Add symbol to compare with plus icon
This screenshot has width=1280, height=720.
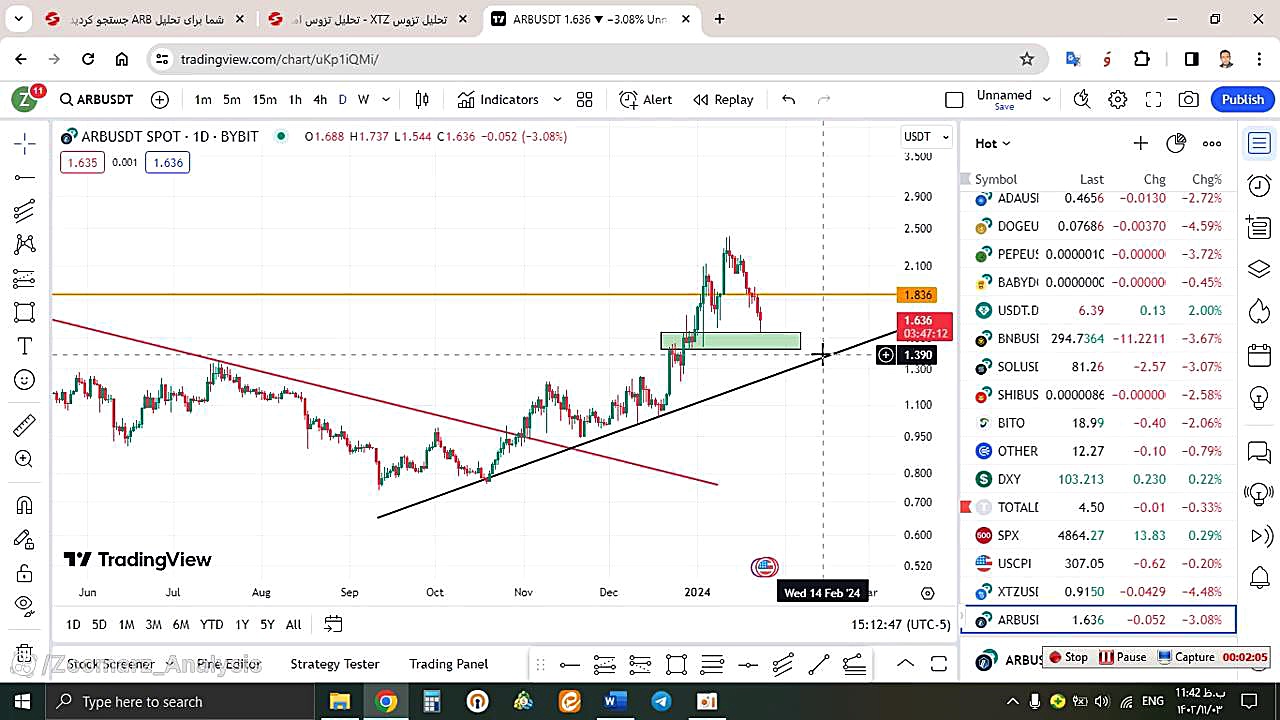coord(160,99)
